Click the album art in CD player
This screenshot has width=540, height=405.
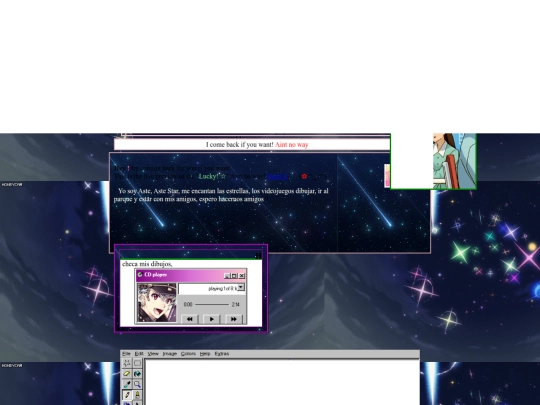(157, 303)
